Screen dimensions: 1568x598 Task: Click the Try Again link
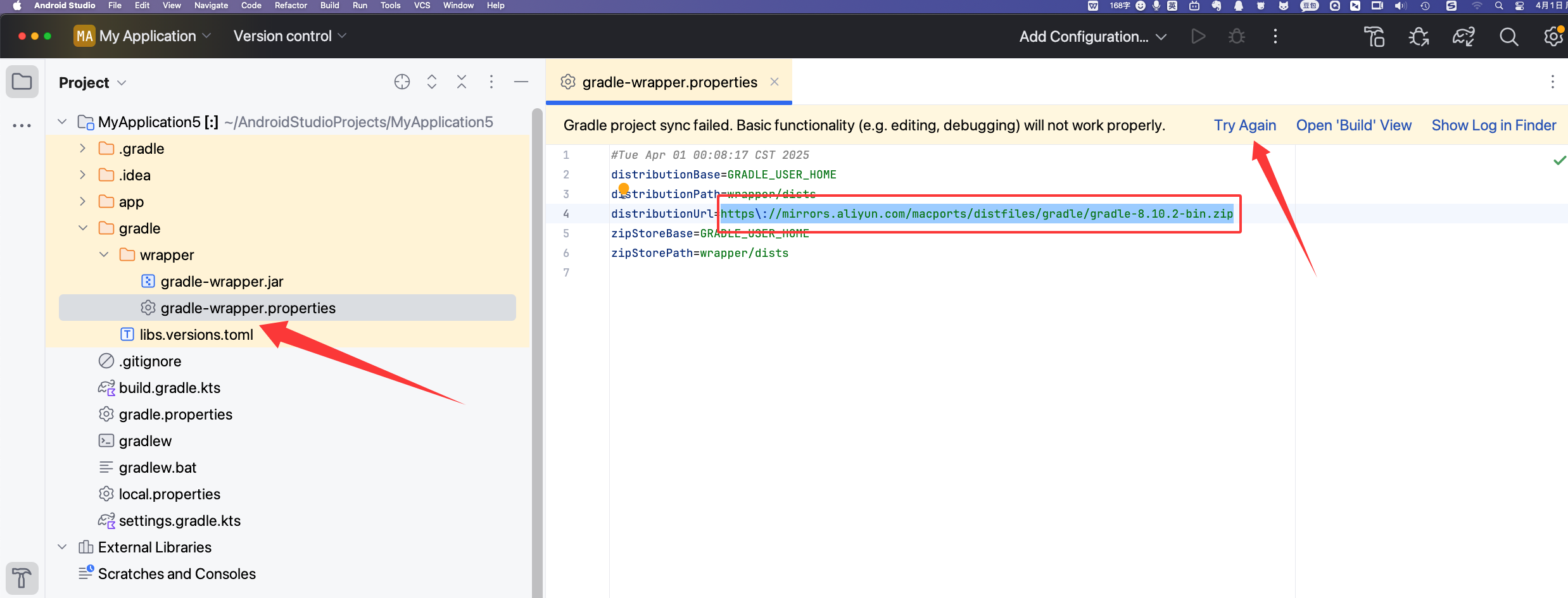point(1244,125)
